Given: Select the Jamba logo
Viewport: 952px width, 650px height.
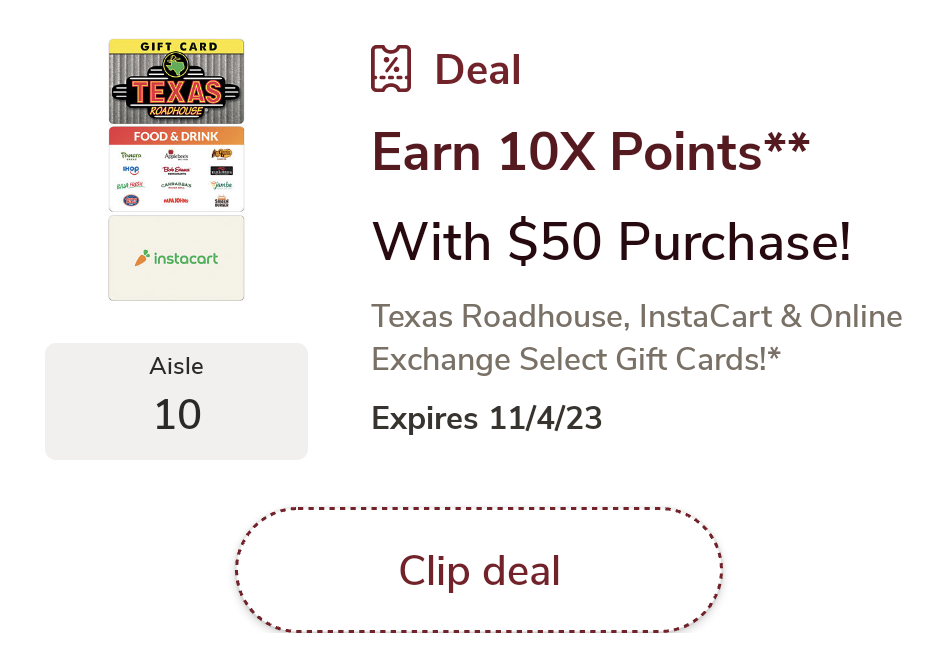Looking at the screenshot, I should coord(221,186).
